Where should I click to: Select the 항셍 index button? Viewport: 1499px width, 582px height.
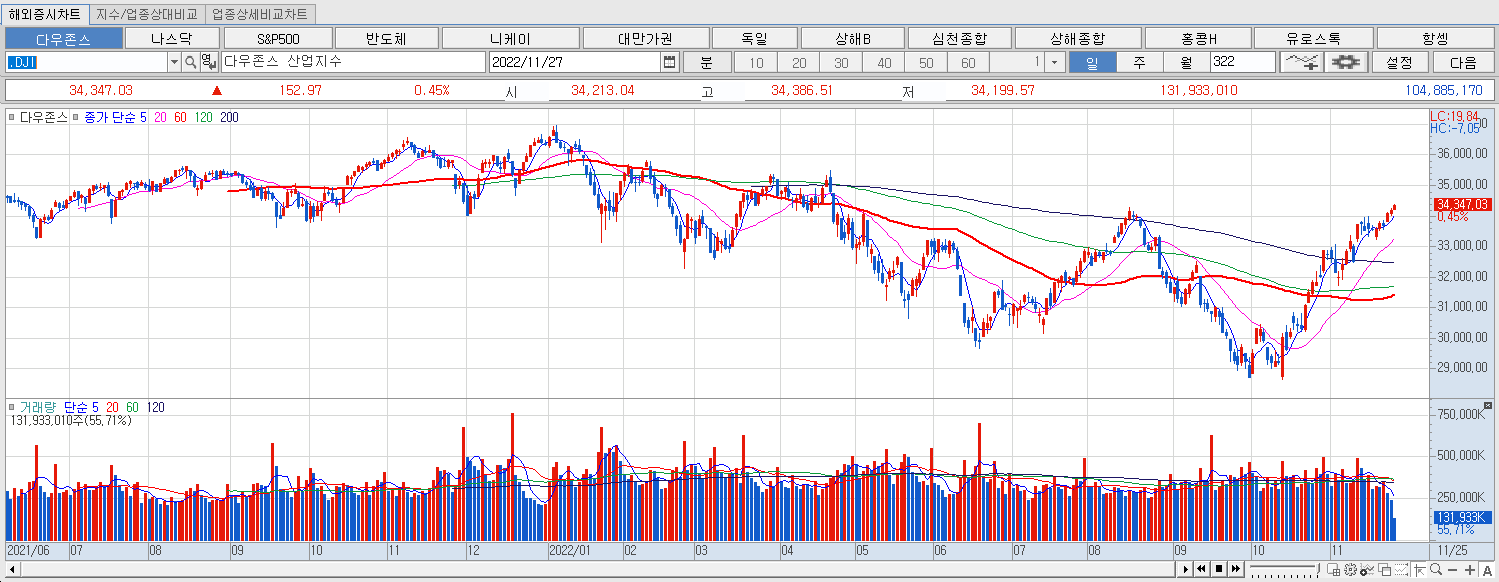coord(1435,39)
